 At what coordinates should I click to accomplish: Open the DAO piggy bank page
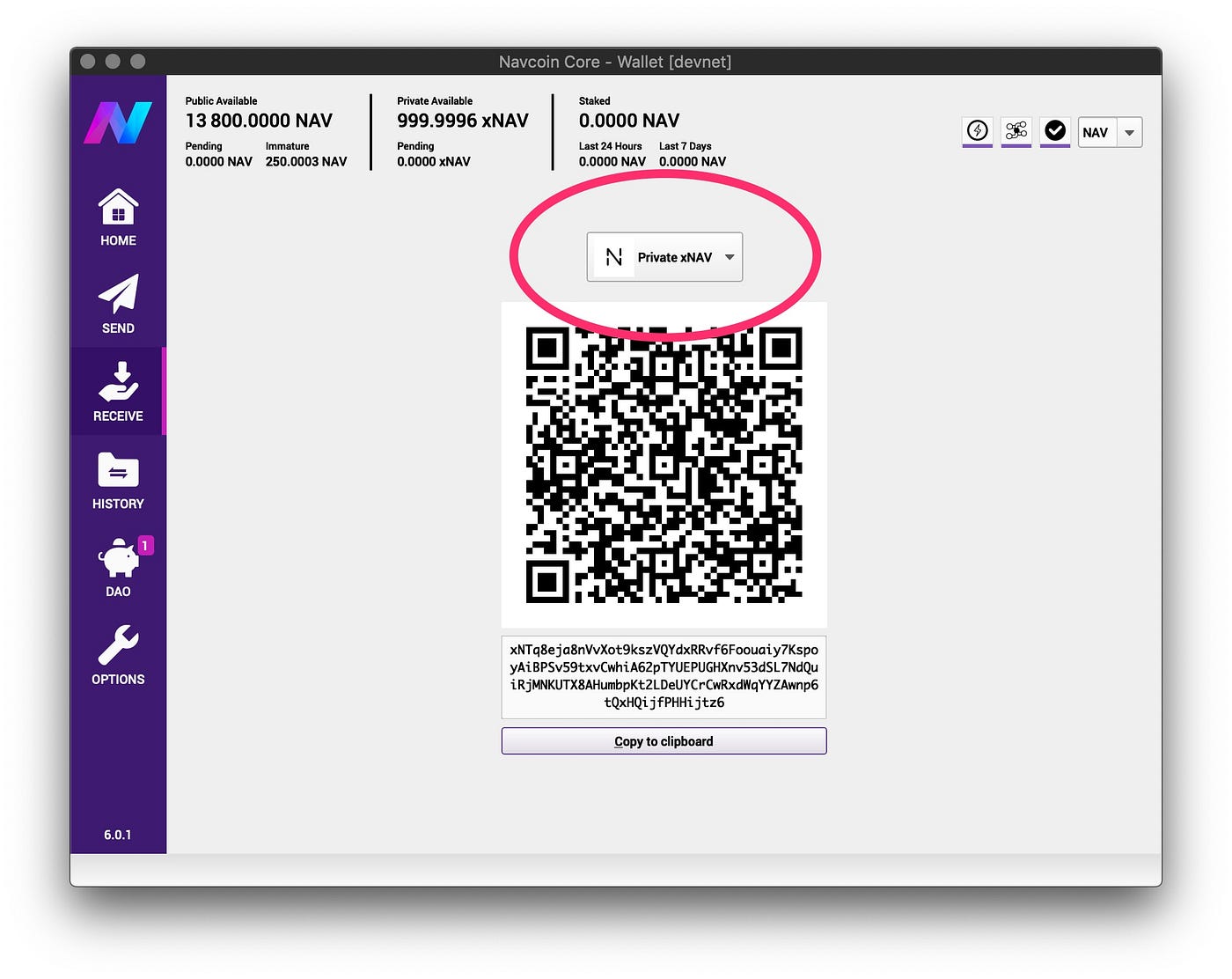pyautogui.click(x=118, y=568)
